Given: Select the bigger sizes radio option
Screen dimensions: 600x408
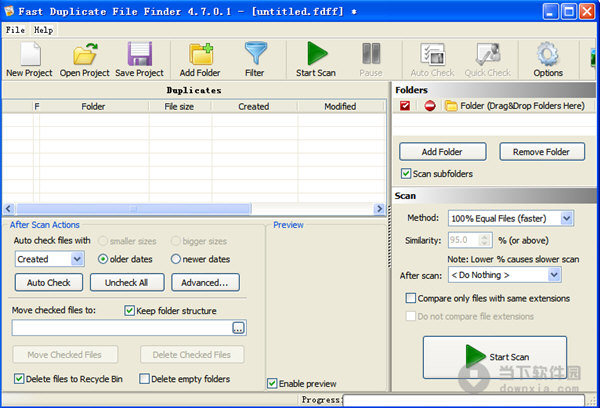Looking at the screenshot, I should click(x=176, y=241).
